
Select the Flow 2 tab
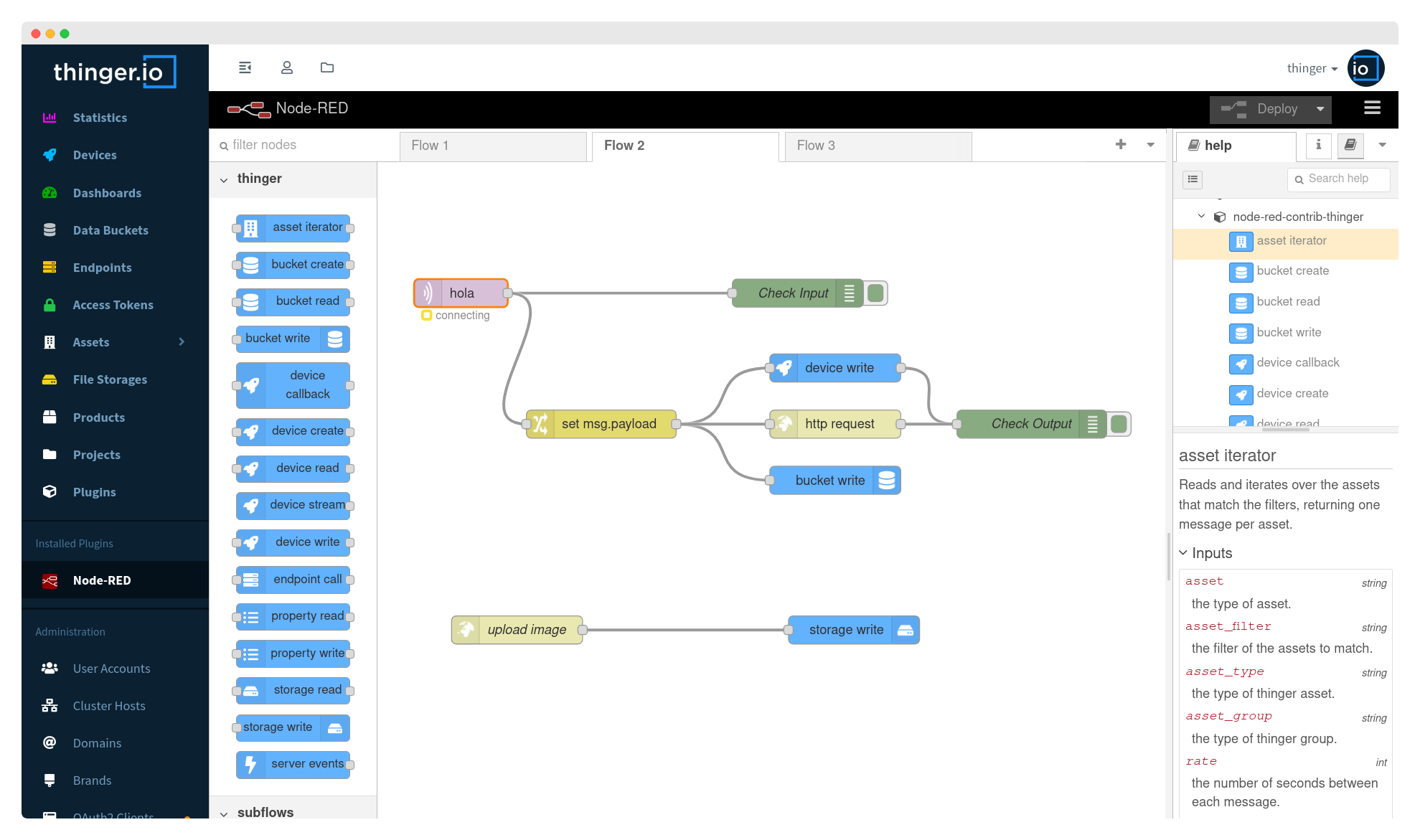point(623,145)
